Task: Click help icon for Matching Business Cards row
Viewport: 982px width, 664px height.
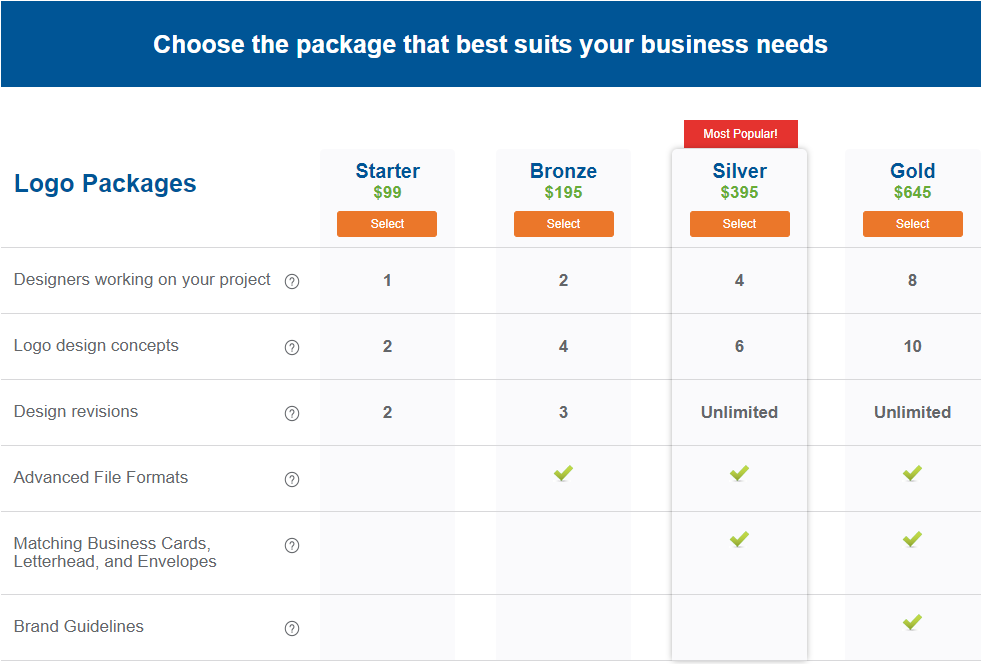Action: tap(292, 546)
